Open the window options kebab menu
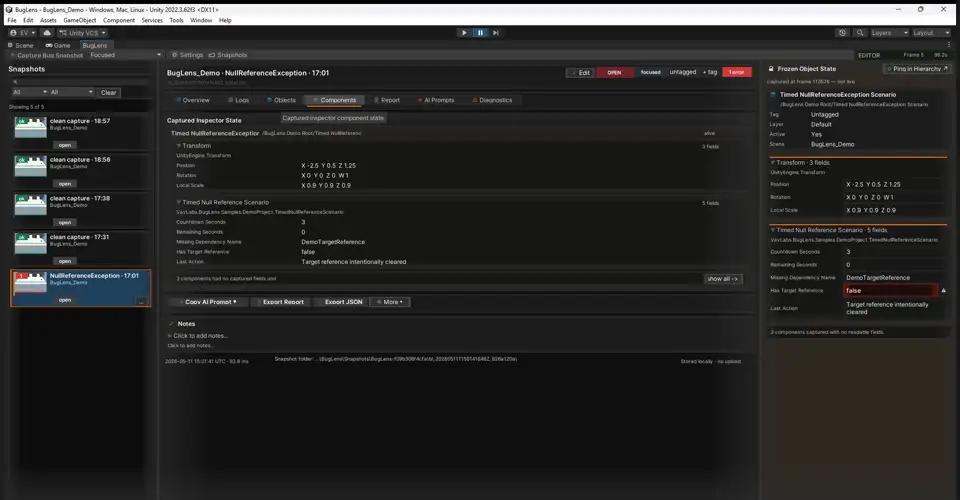This screenshot has height=500, width=960. point(949,45)
